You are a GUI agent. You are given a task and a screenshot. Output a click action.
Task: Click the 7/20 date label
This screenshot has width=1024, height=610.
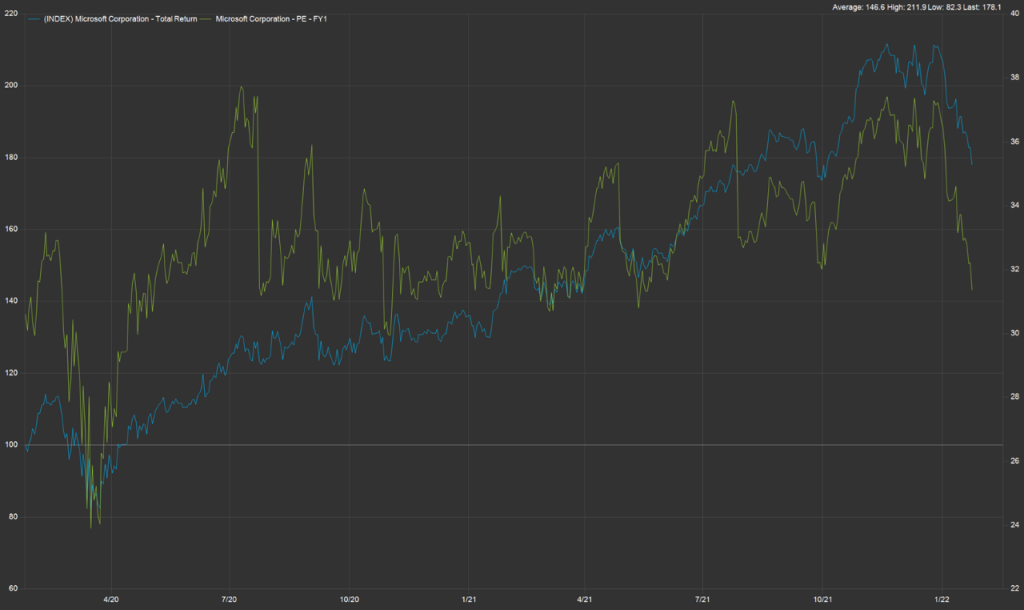click(229, 599)
